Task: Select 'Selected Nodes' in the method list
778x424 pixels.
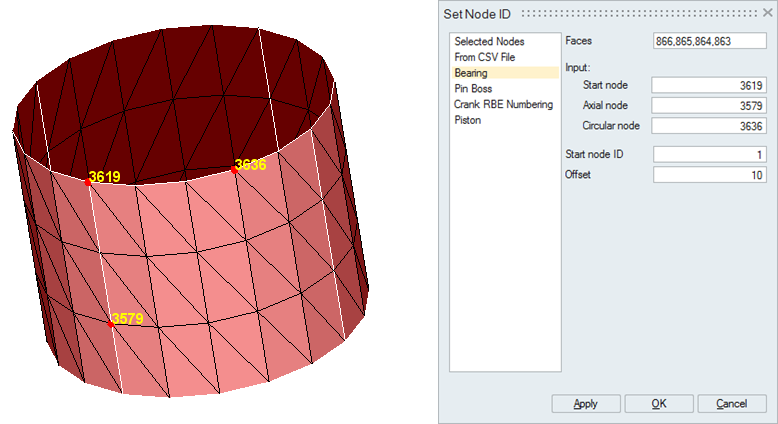Action: tap(489, 41)
